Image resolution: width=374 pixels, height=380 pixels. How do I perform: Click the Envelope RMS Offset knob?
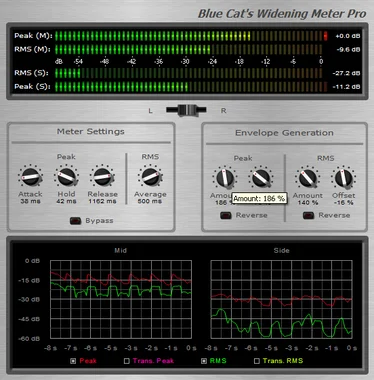click(x=344, y=178)
